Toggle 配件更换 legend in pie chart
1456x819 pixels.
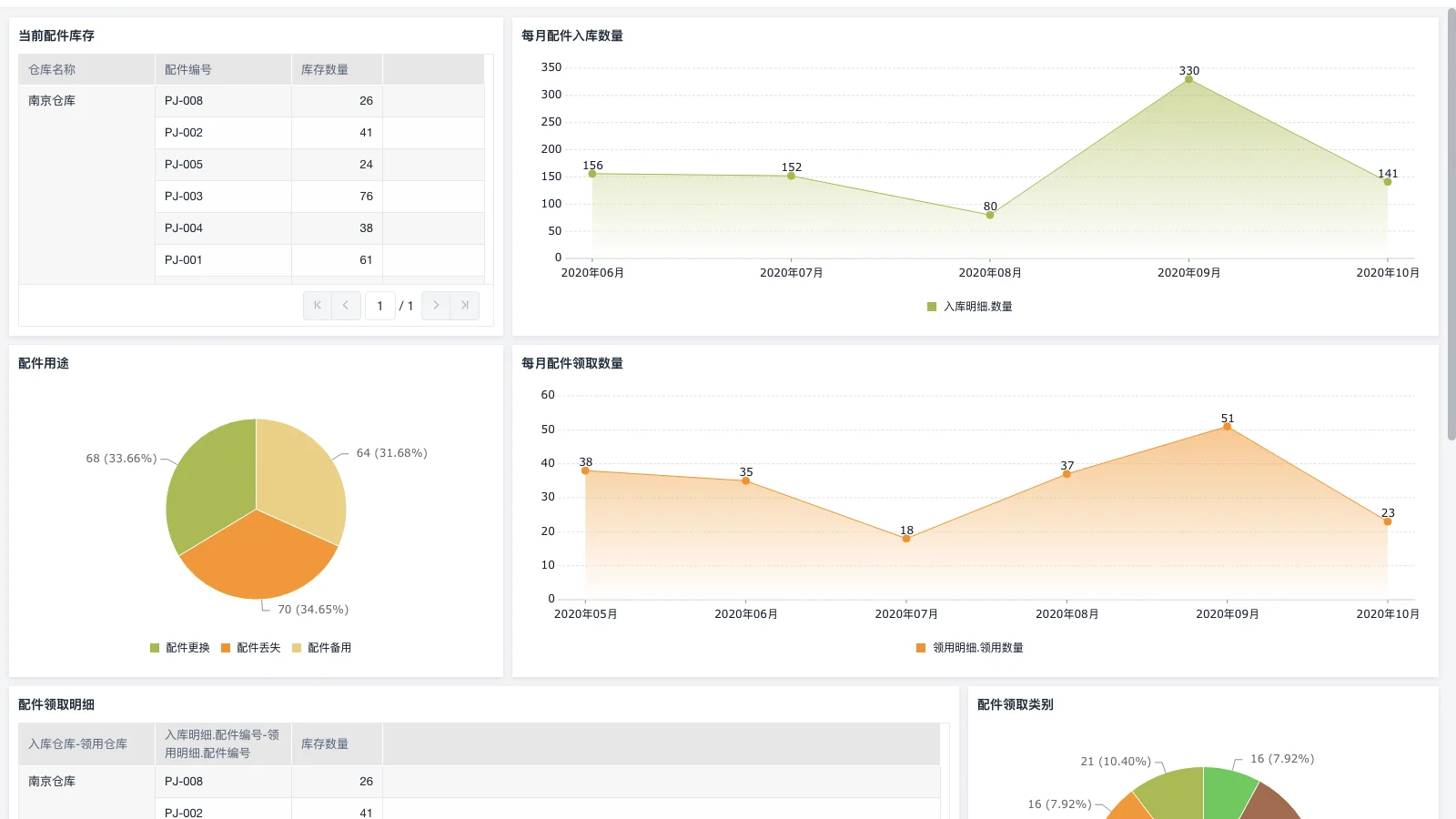[x=180, y=648]
